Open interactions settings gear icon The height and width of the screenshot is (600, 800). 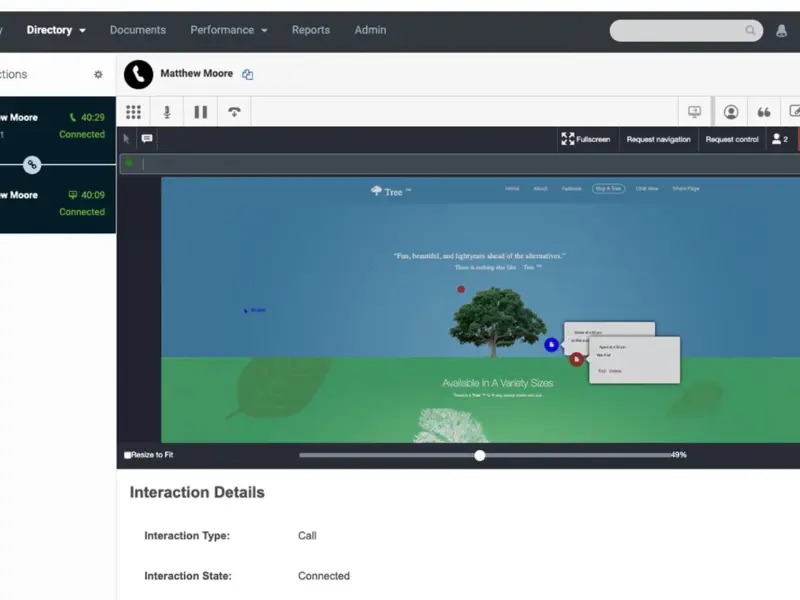pyautogui.click(x=98, y=74)
